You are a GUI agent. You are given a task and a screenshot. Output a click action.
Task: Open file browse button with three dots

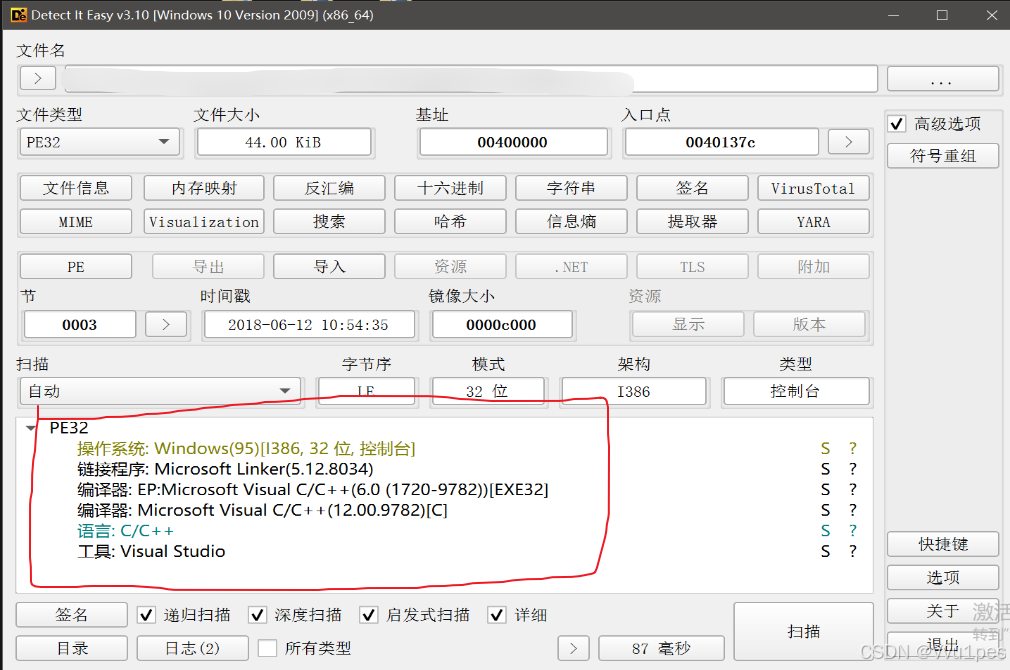tap(942, 79)
